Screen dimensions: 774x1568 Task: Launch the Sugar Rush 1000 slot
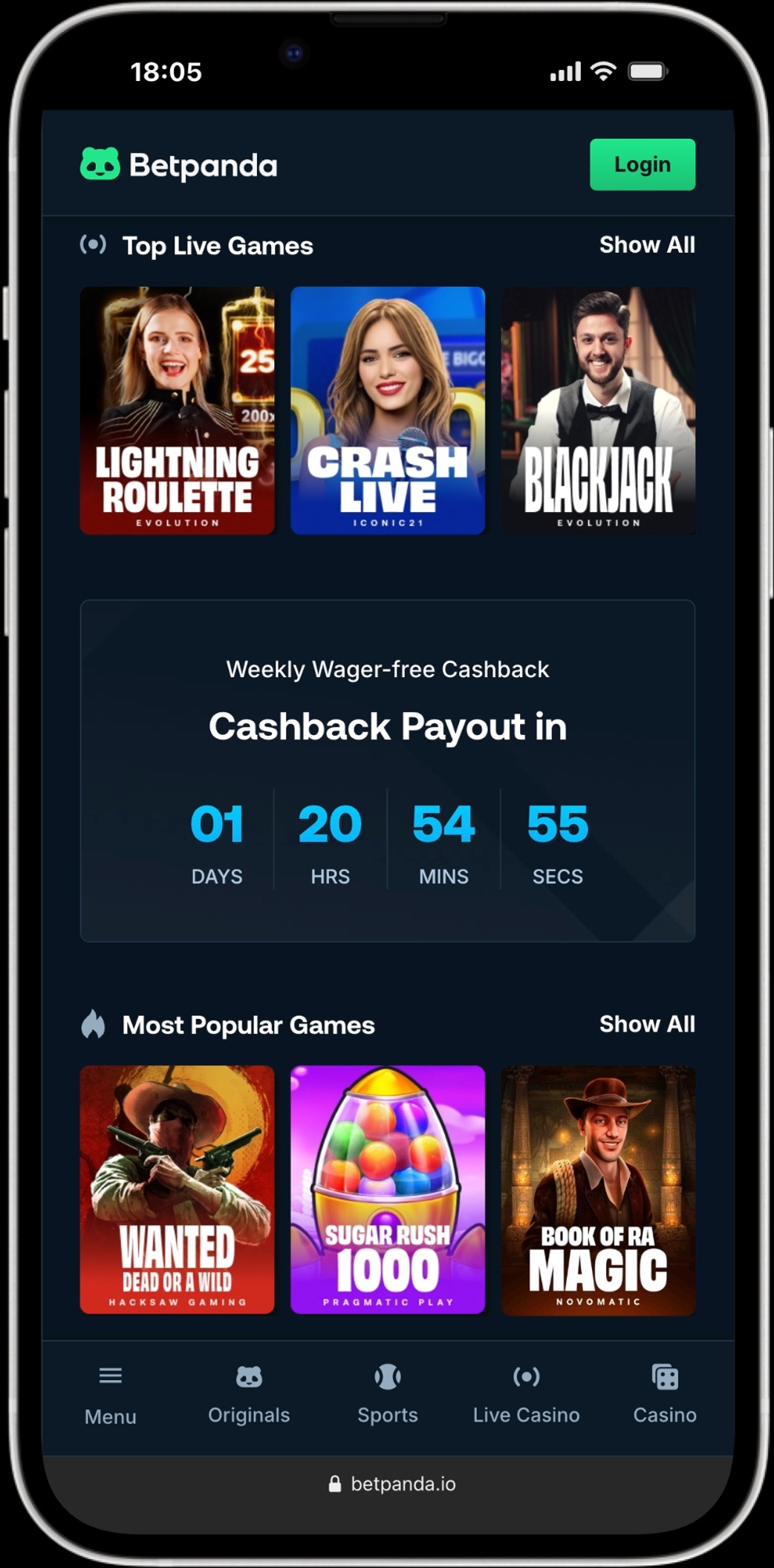point(388,1190)
